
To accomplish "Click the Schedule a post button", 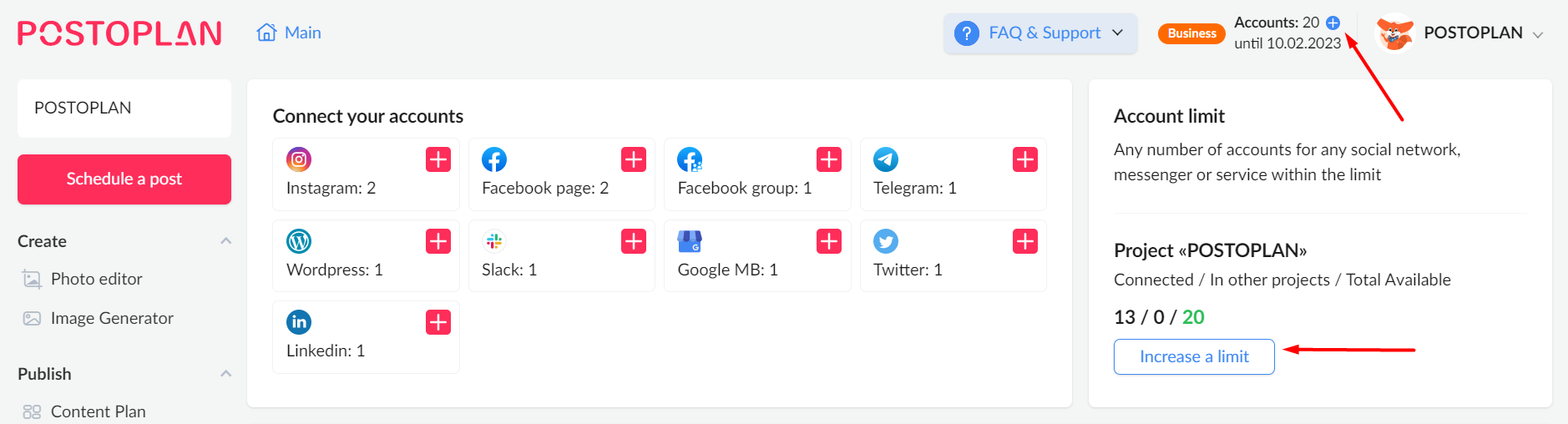I will click(124, 179).
